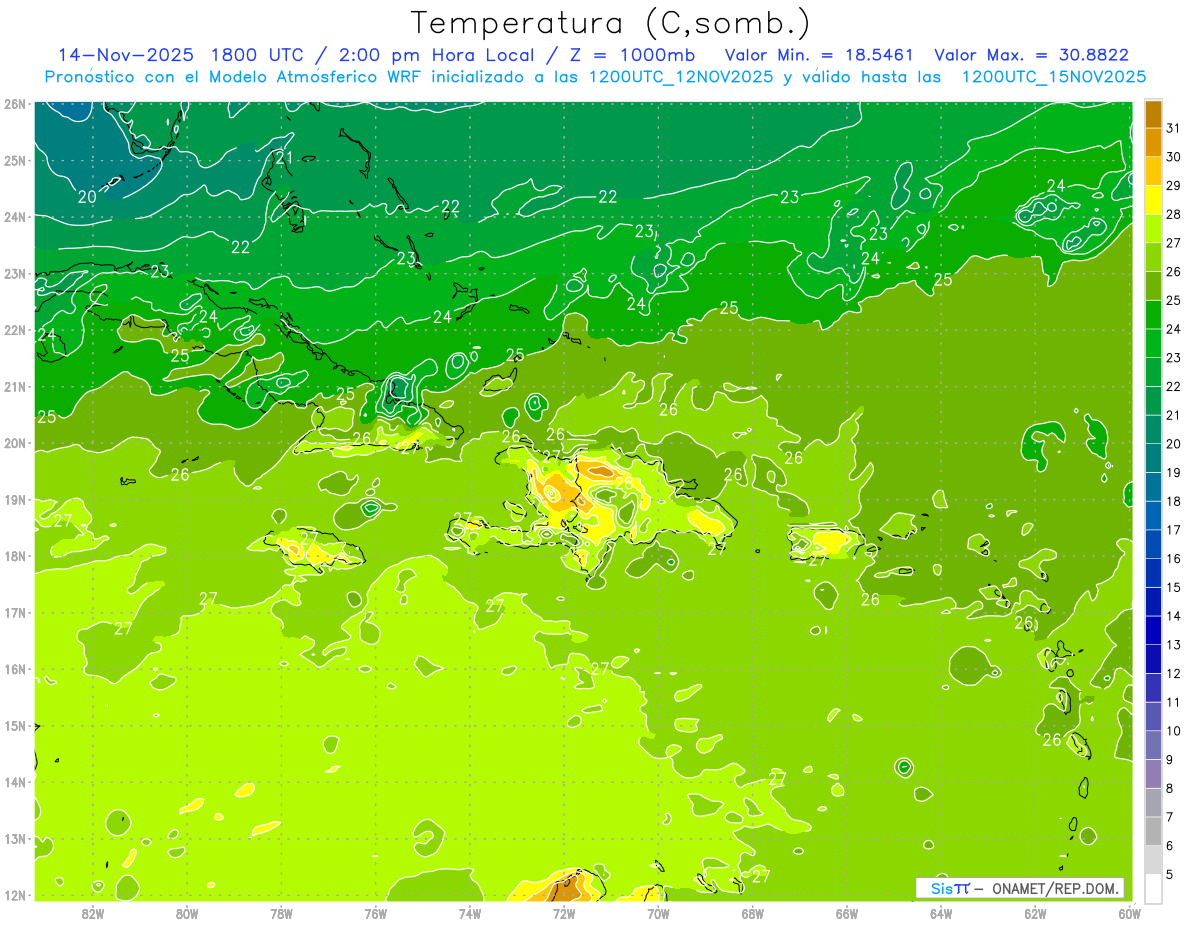
Task: Click the 18N latitude axis label
Action: click(x=14, y=555)
